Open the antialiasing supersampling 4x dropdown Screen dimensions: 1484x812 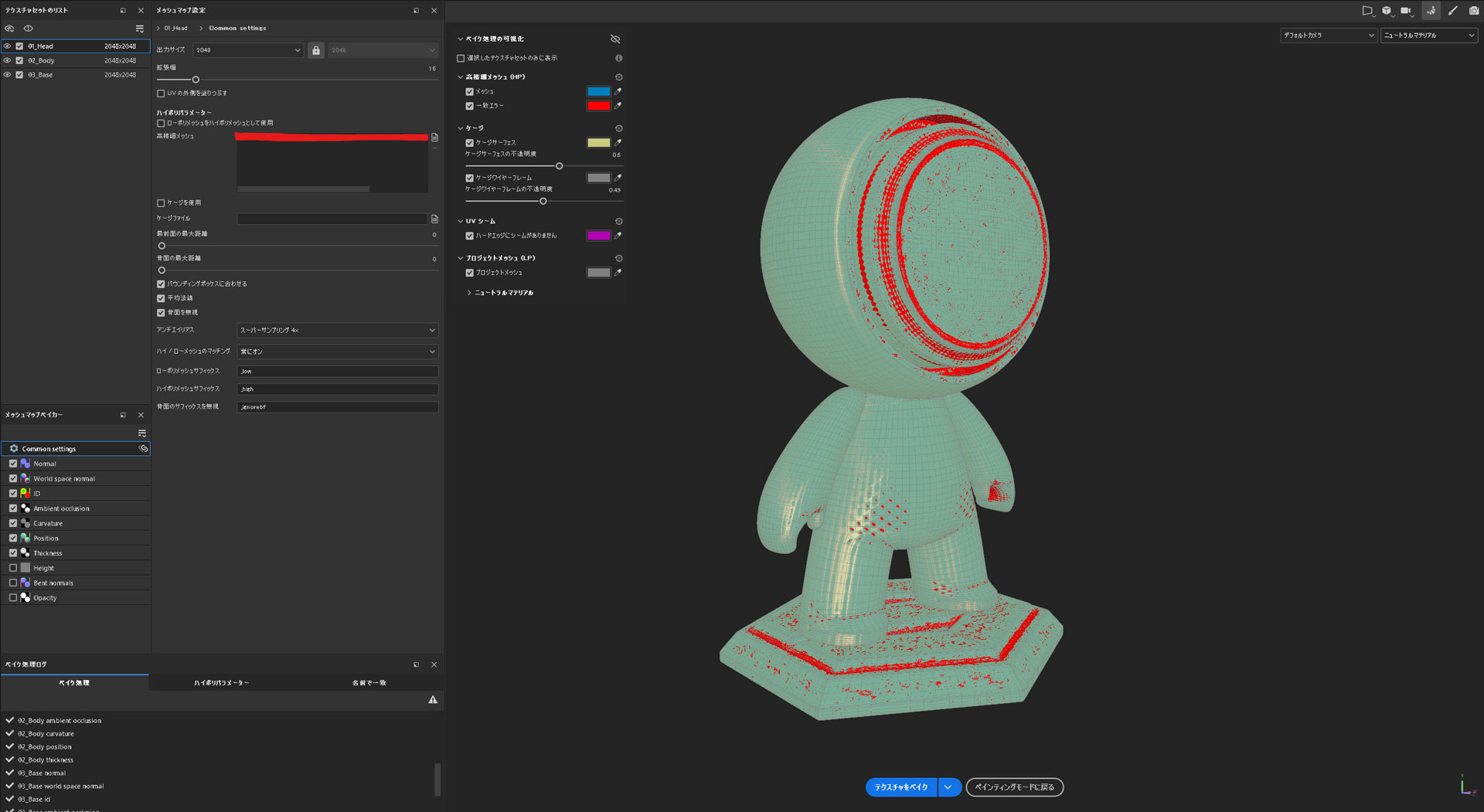tap(338, 330)
